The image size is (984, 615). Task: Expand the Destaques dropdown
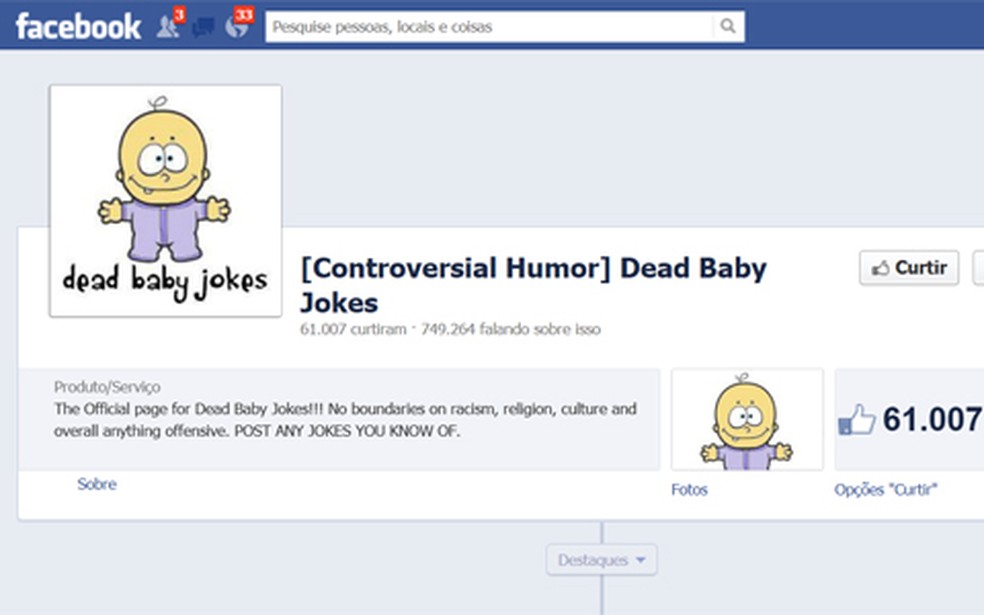click(x=600, y=559)
